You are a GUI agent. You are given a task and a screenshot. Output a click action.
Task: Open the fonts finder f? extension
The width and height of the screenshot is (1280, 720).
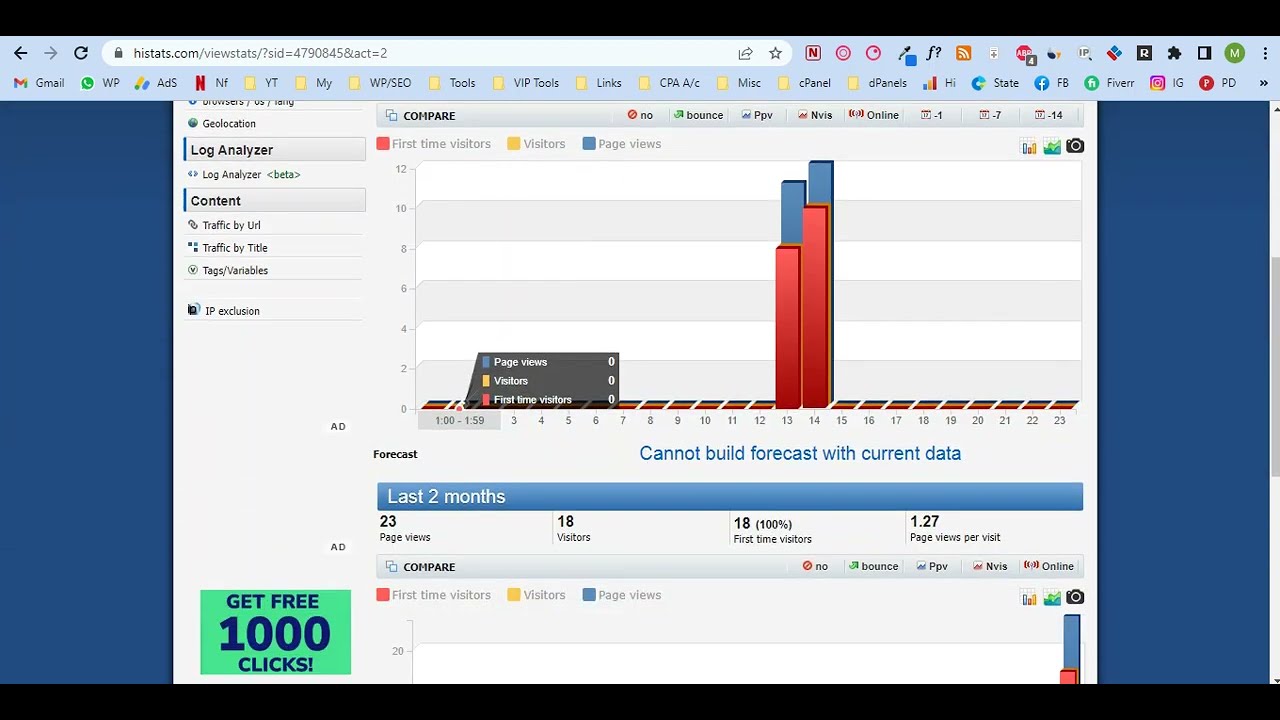(934, 53)
